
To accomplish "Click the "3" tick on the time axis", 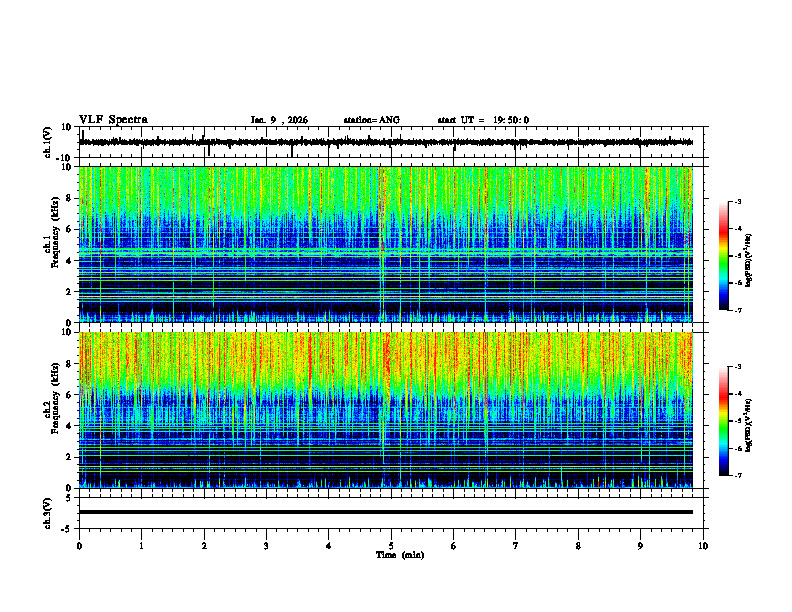I will [266, 546].
